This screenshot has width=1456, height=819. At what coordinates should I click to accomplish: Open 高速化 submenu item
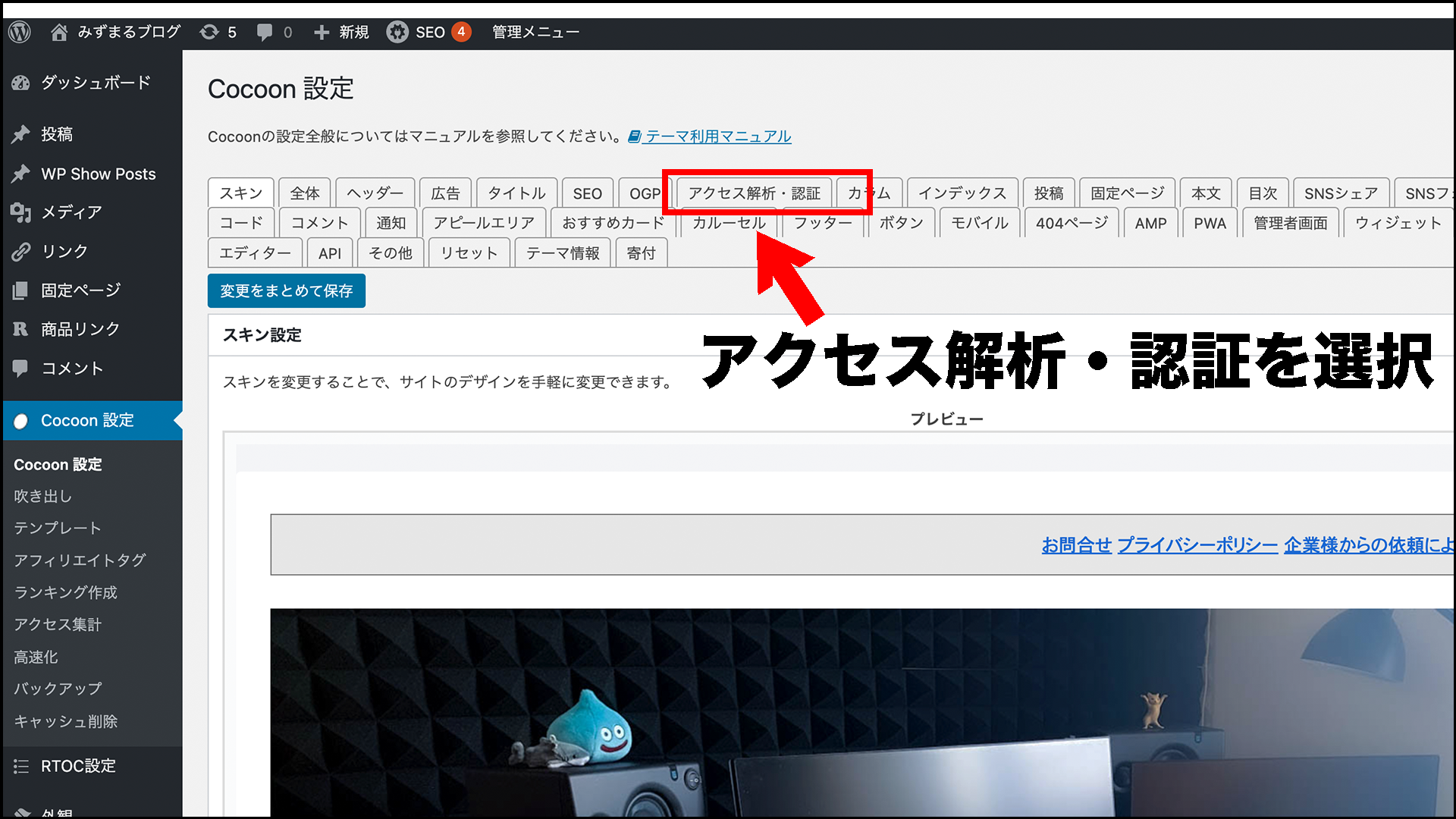pos(36,657)
